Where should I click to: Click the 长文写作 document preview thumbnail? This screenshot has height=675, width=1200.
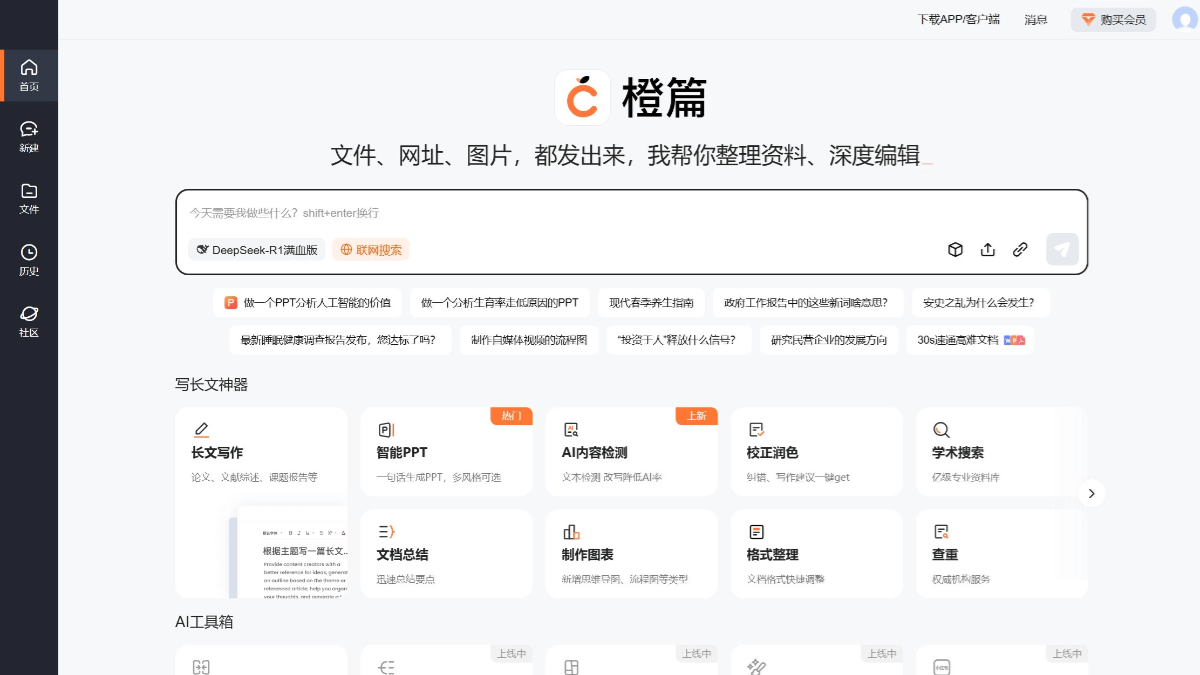pyautogui.click(x=287, y=551)
